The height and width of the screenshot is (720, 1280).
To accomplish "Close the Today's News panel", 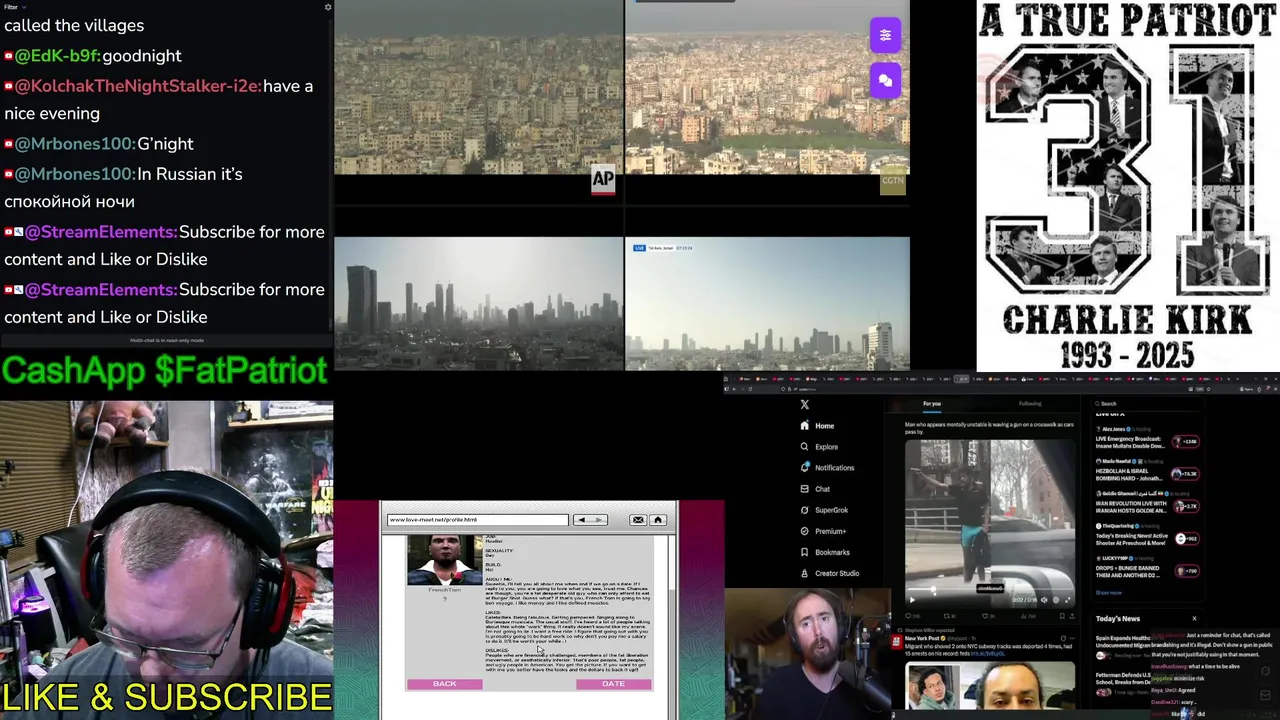I will 1194,619.
